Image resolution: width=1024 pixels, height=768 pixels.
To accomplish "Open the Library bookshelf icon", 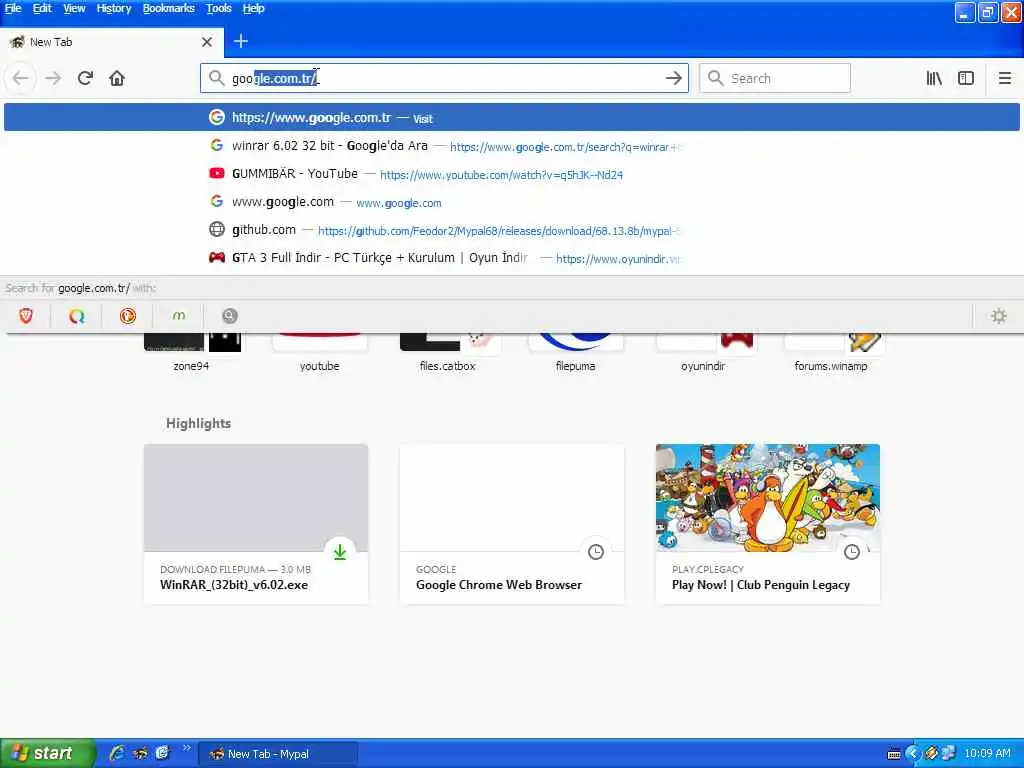I will pyautogui.click(x=934, y=78).
